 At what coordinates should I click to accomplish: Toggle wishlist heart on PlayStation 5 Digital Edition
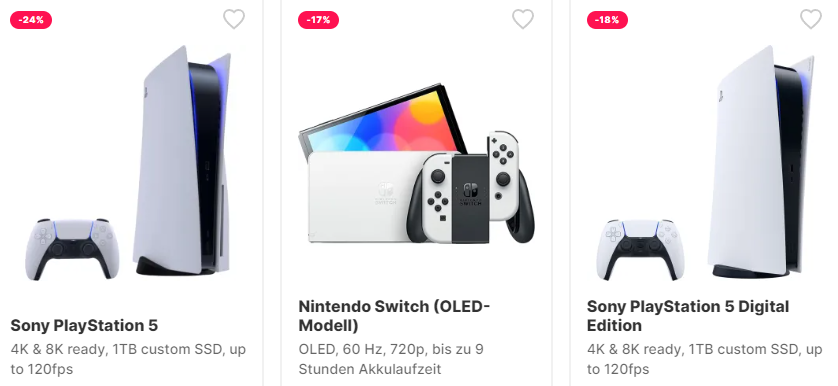pos(811,19)
